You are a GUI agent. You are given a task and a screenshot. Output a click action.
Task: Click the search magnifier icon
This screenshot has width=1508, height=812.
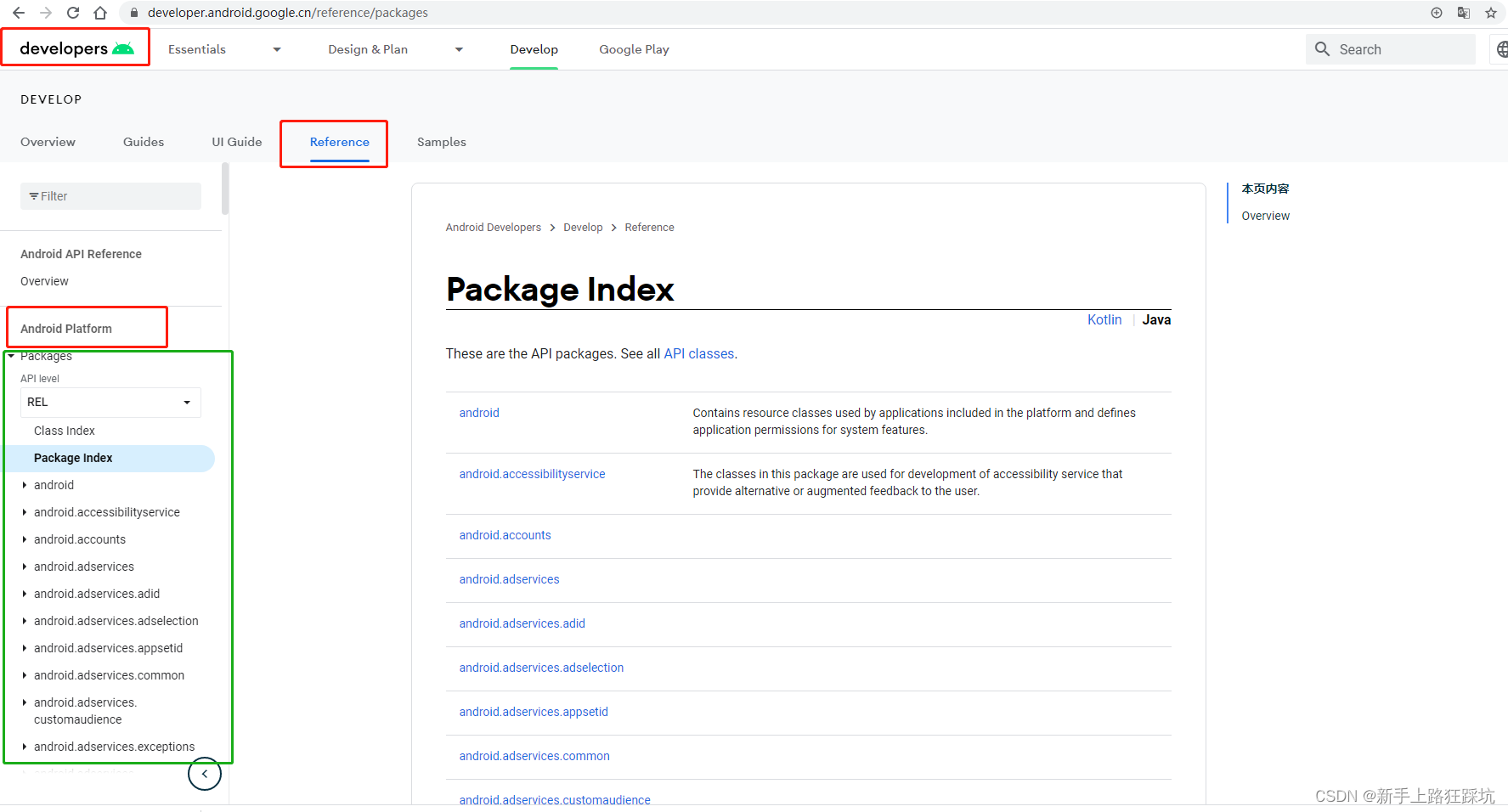tap(1322, 49)
